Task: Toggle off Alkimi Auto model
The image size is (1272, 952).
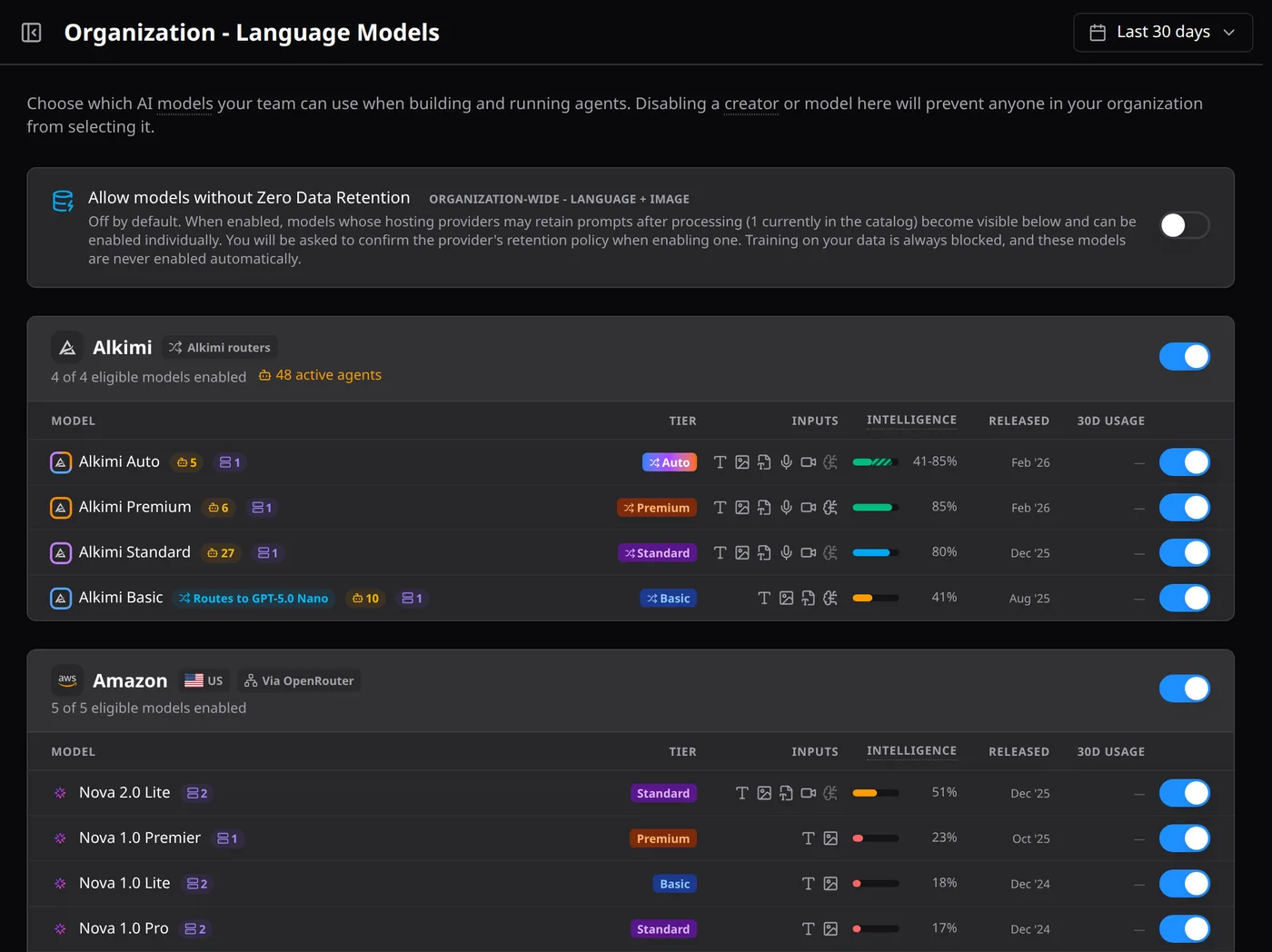Action: [x=1185, y=462]
